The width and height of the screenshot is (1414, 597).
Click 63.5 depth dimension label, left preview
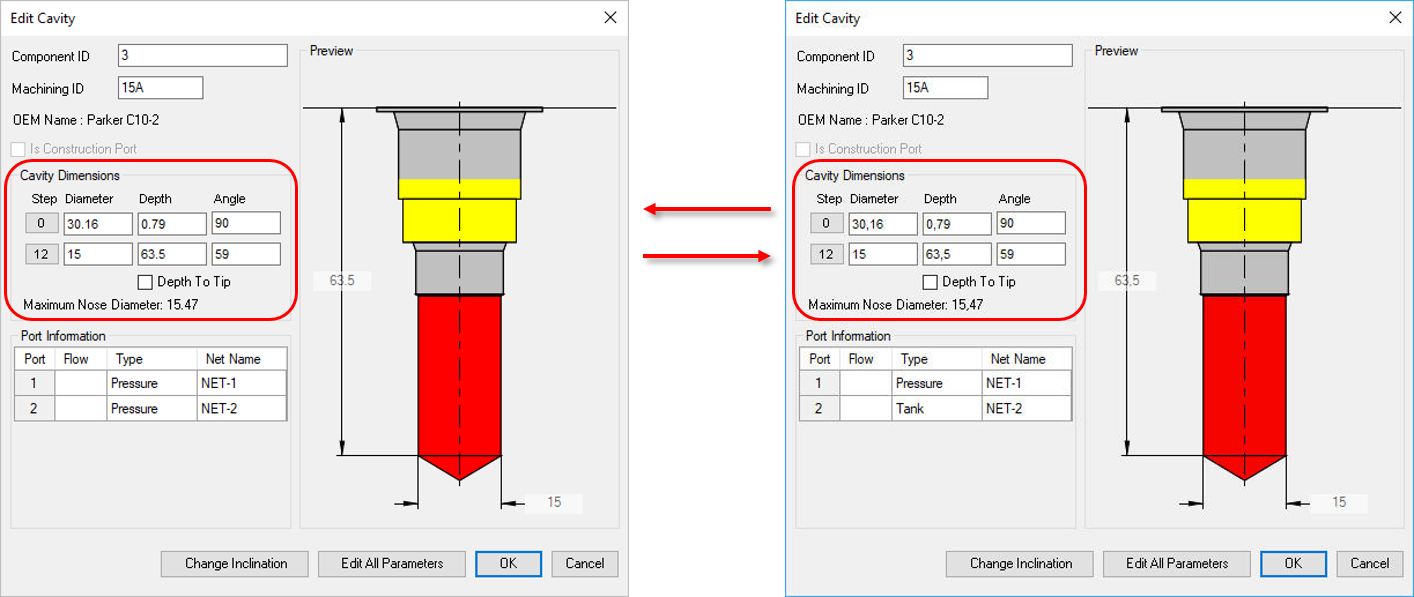click(x=342, y=281)
